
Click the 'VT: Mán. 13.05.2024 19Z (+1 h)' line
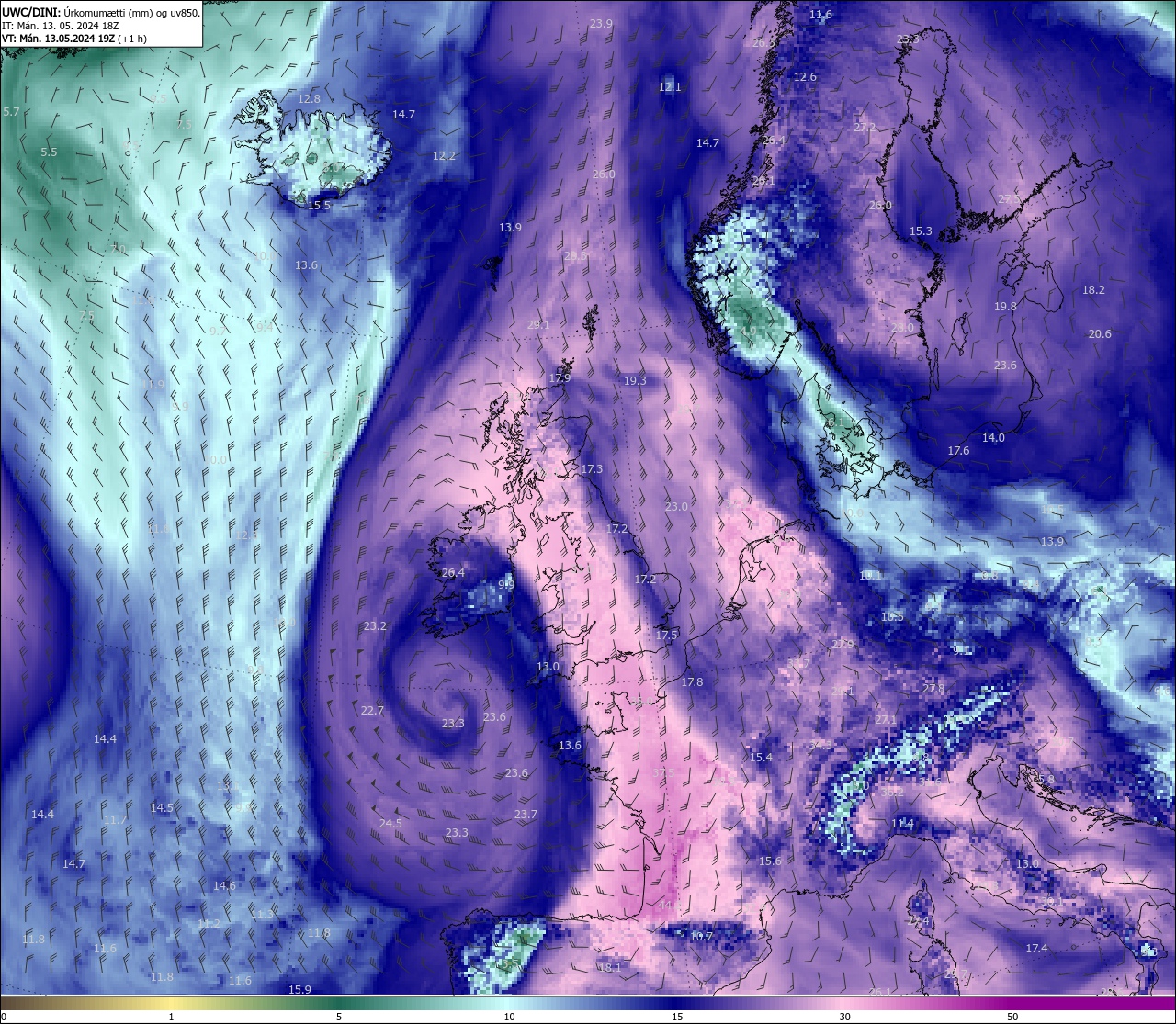pyautogui.click(x=74, y=39)
